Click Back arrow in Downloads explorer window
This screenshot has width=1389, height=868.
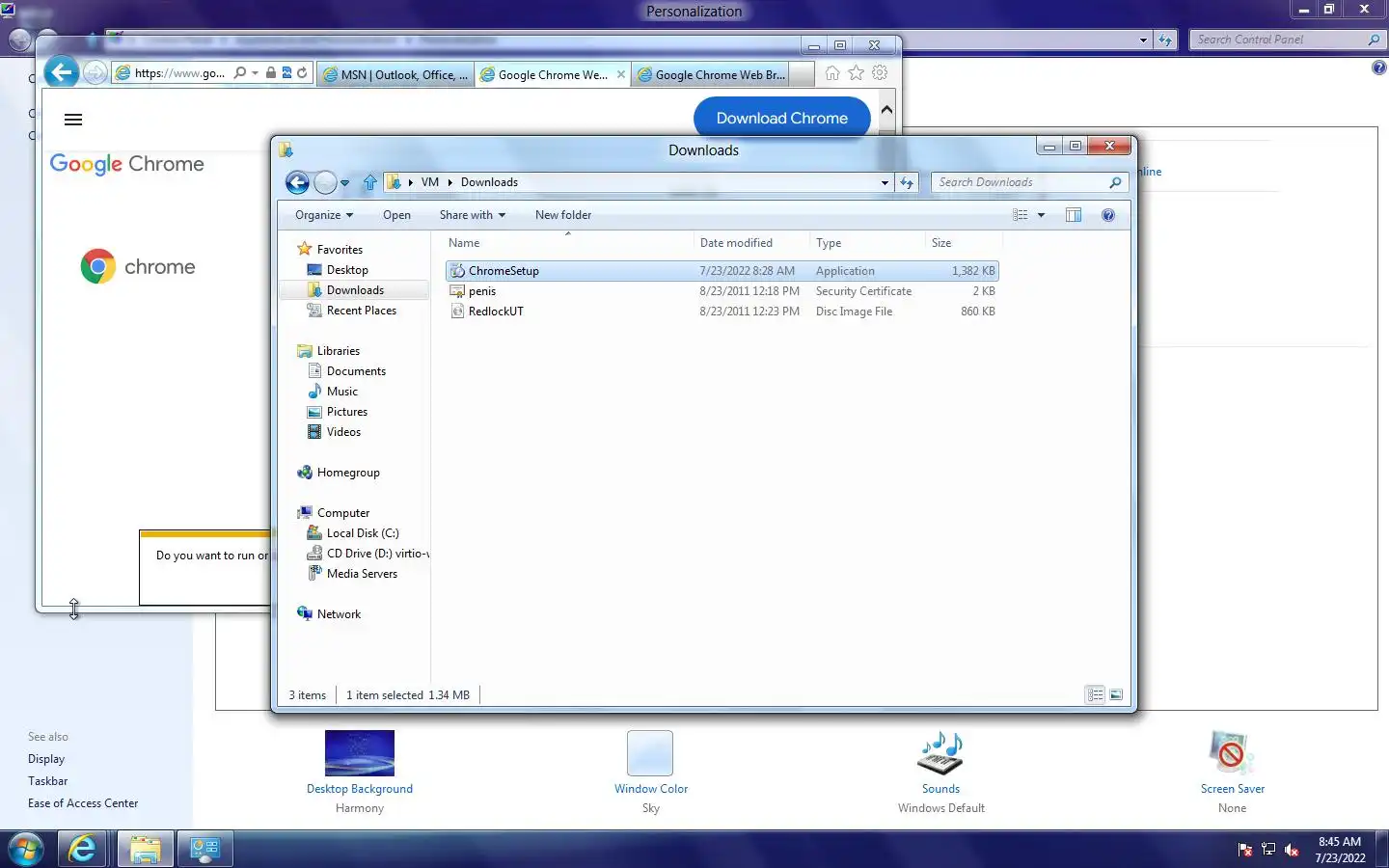[x=298, y=182]
